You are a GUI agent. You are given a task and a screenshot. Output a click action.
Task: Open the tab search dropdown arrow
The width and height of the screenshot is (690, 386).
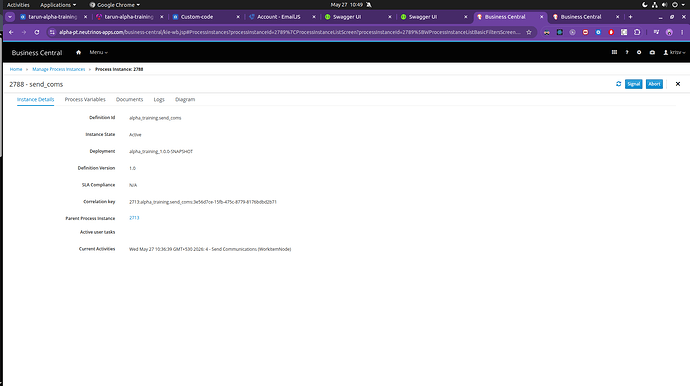[x=10, y=17]
